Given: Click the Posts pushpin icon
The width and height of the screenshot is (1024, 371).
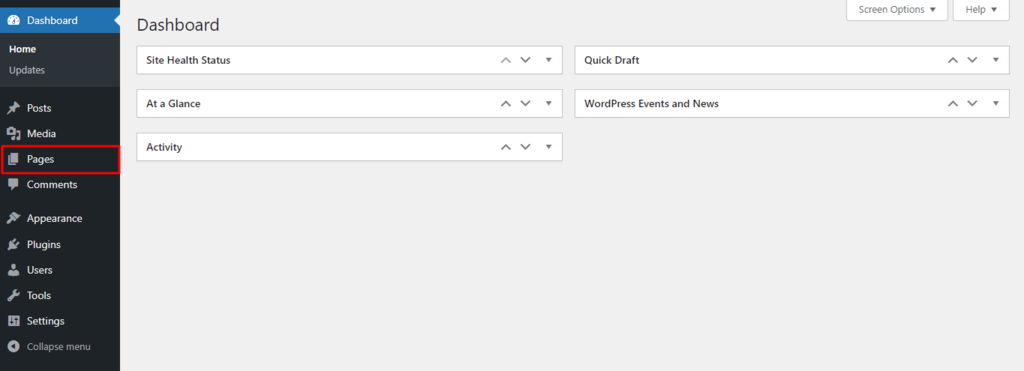Looking at the screenshot, I should [x=14, y=108].
